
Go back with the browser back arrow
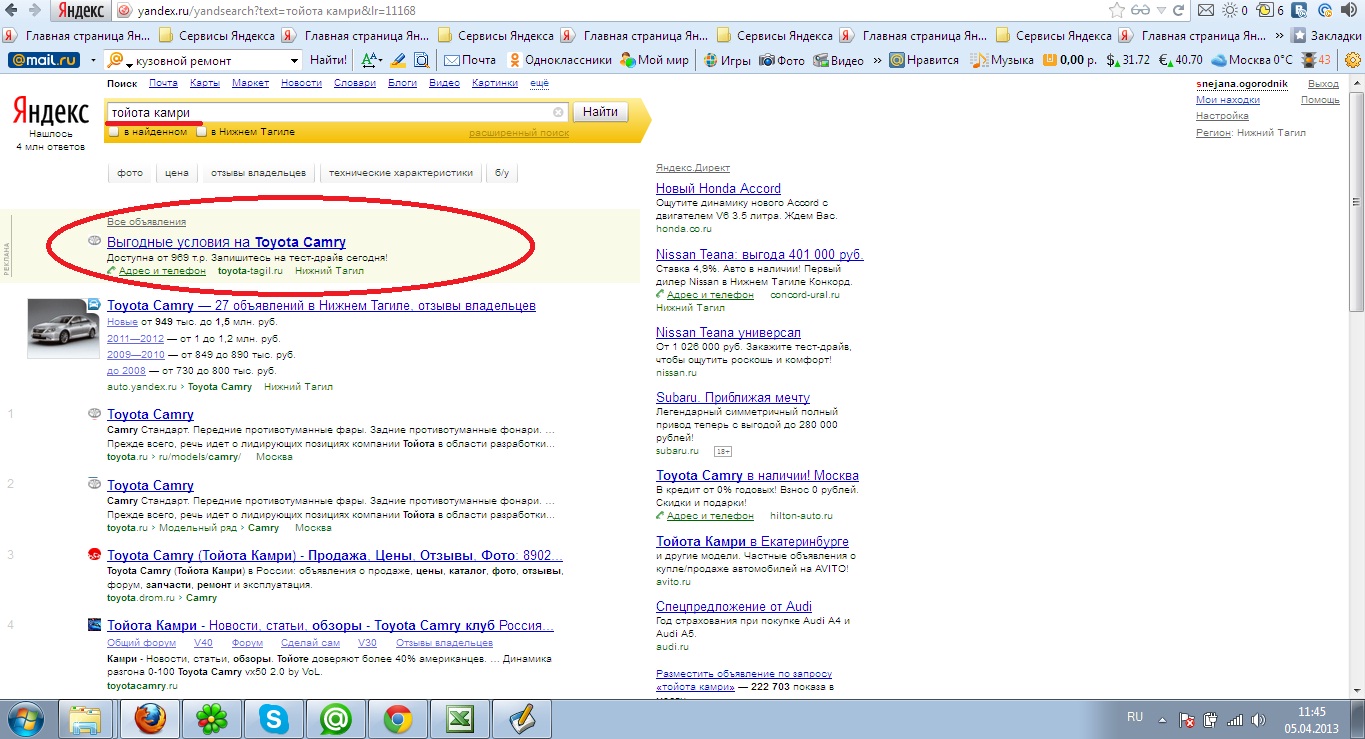11,11
